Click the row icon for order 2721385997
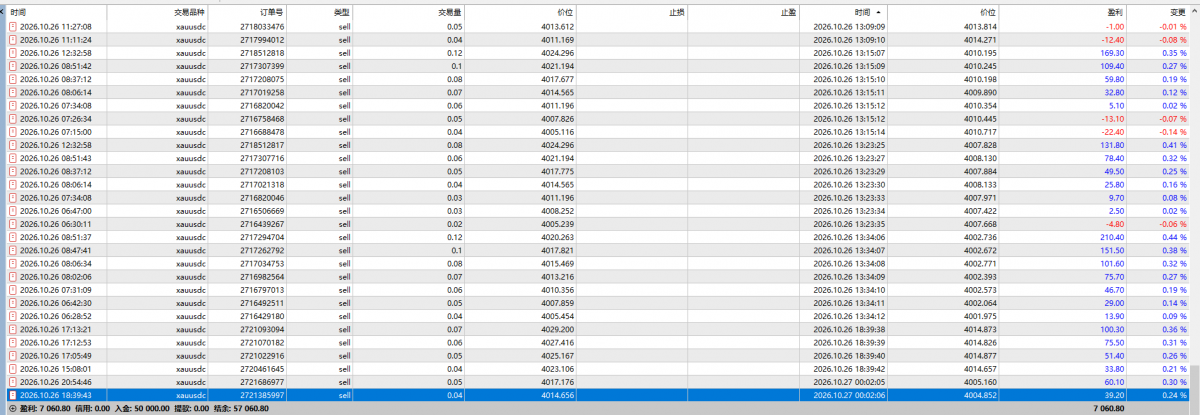The height and width of the screenshot is (415, 1200). [12, 395]
